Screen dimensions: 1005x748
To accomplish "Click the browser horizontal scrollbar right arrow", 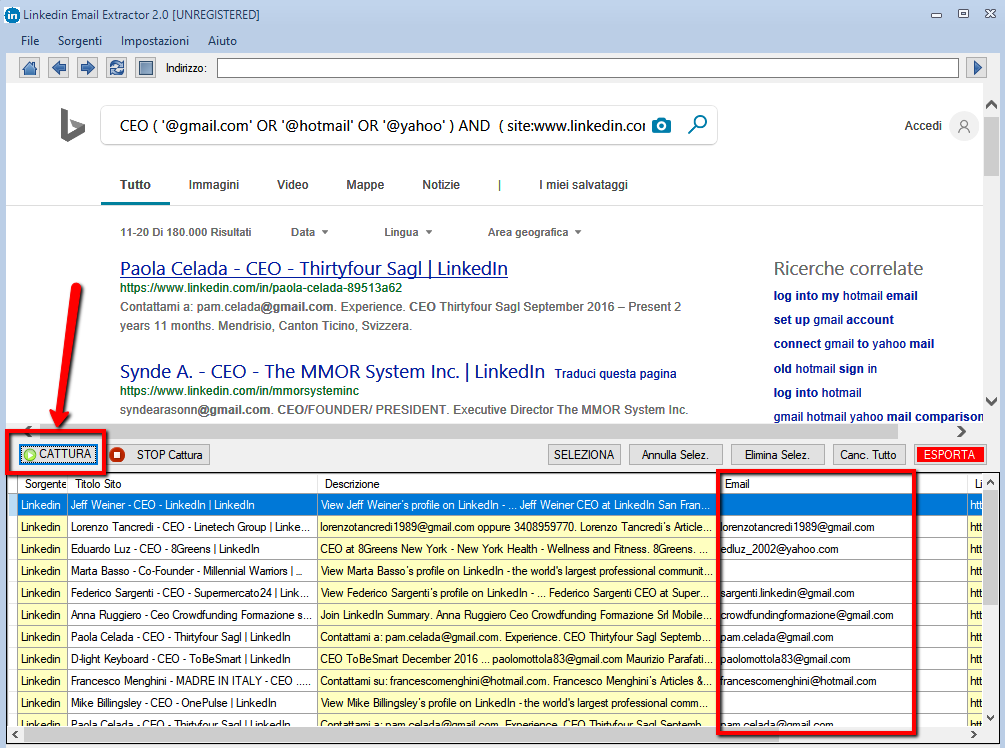I will point(961,431).
